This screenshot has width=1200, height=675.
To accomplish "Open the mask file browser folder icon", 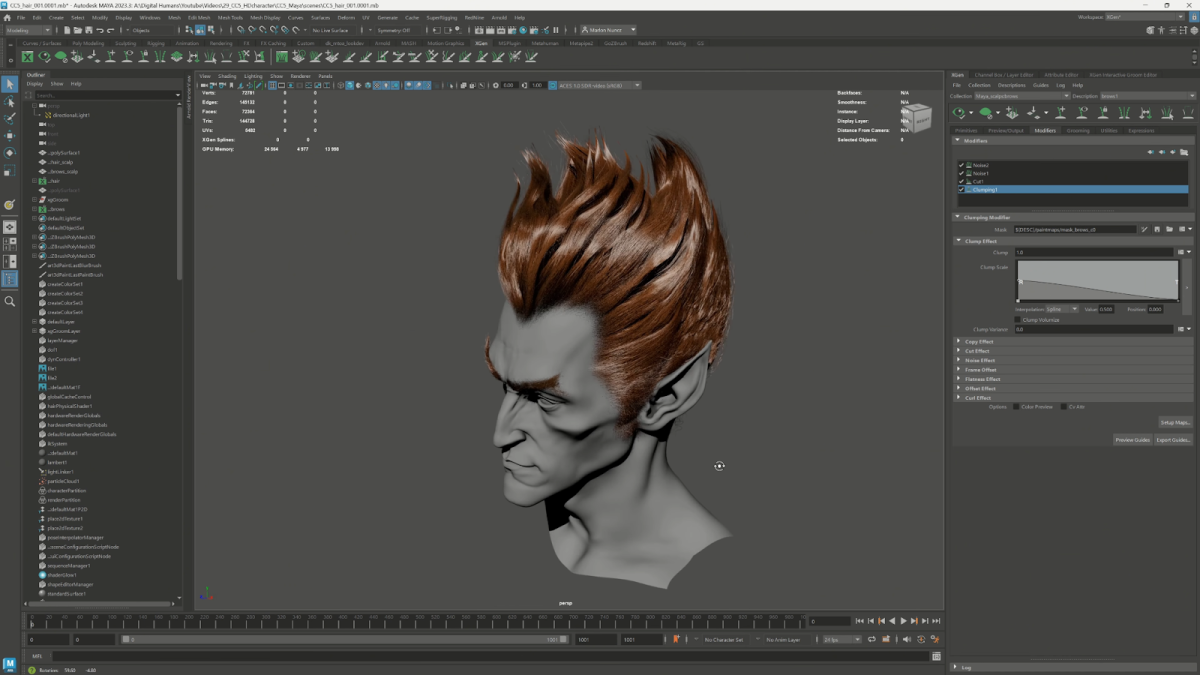I will (x=1169, y=229).
